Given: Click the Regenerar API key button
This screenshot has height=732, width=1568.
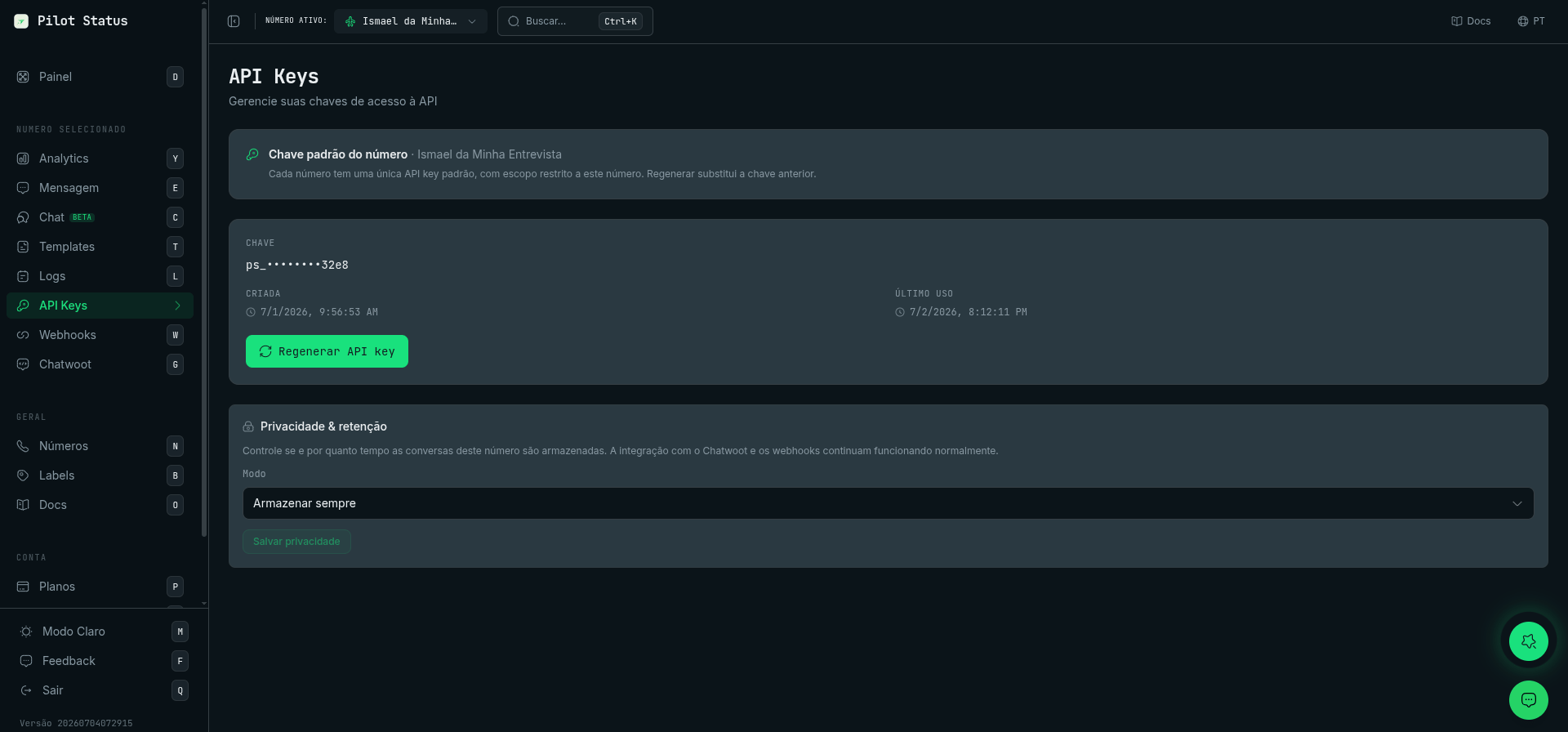Looking at the screenshot, I should [x=327, y=351].
